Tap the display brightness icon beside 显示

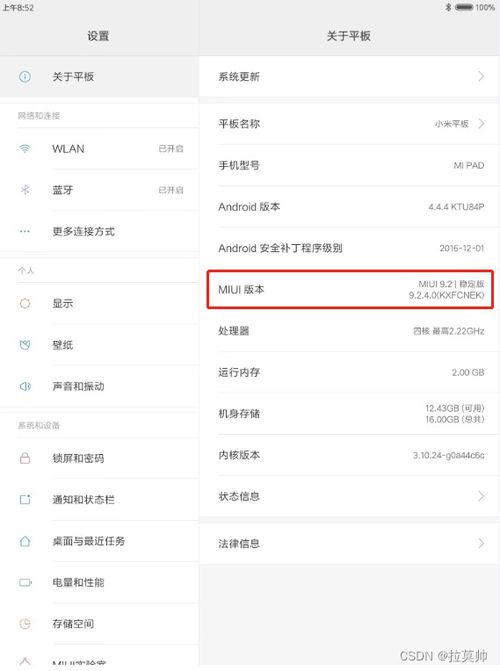click(x=25, y=303)
